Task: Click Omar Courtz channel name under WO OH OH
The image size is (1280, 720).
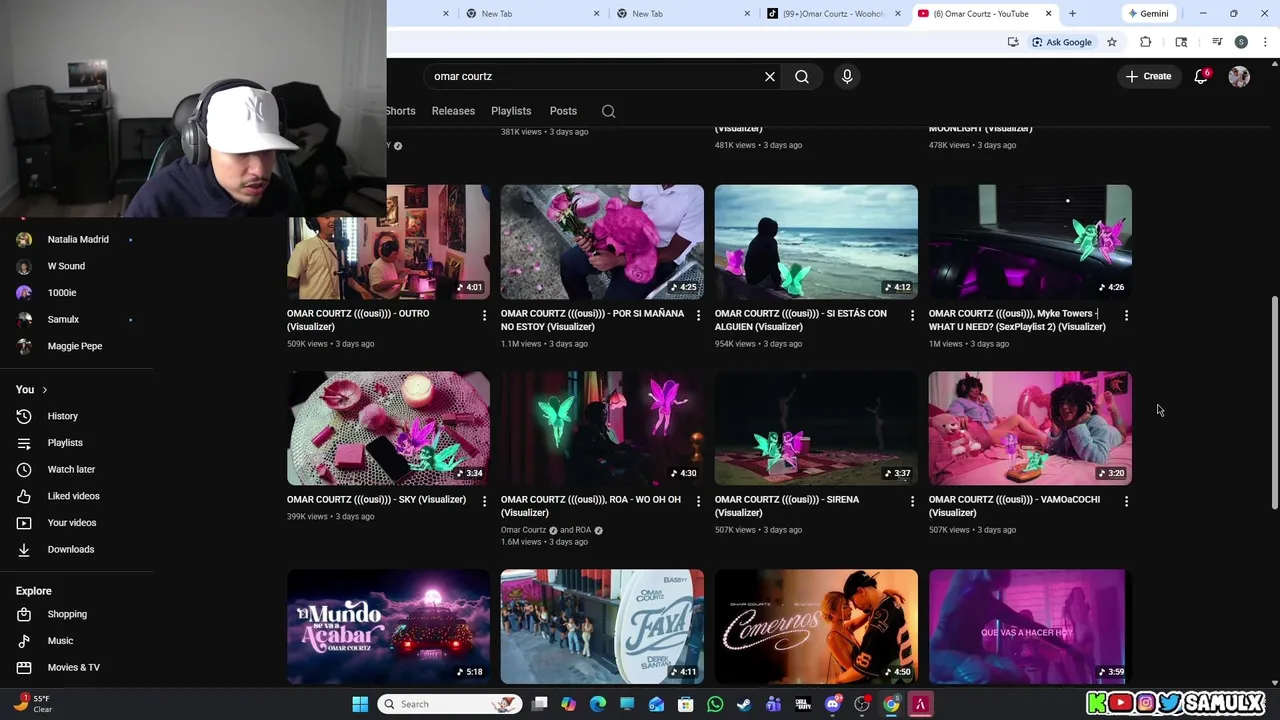Action: coord(523,530)
